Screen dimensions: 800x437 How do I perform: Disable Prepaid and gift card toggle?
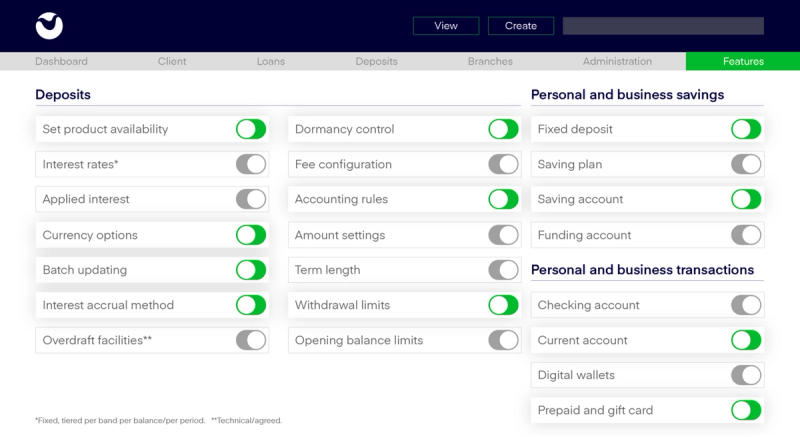(746, 410)
